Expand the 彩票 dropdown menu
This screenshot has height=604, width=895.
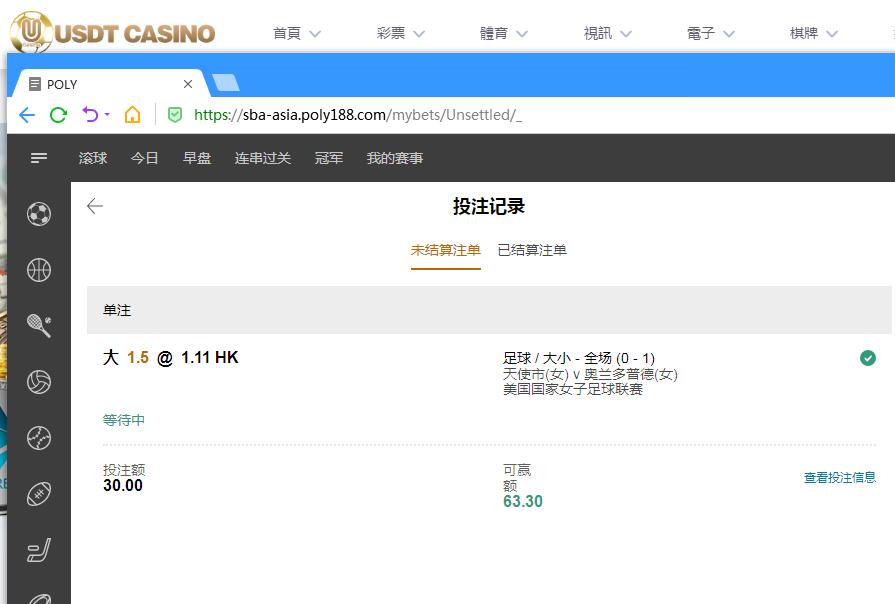coord(401,33)
